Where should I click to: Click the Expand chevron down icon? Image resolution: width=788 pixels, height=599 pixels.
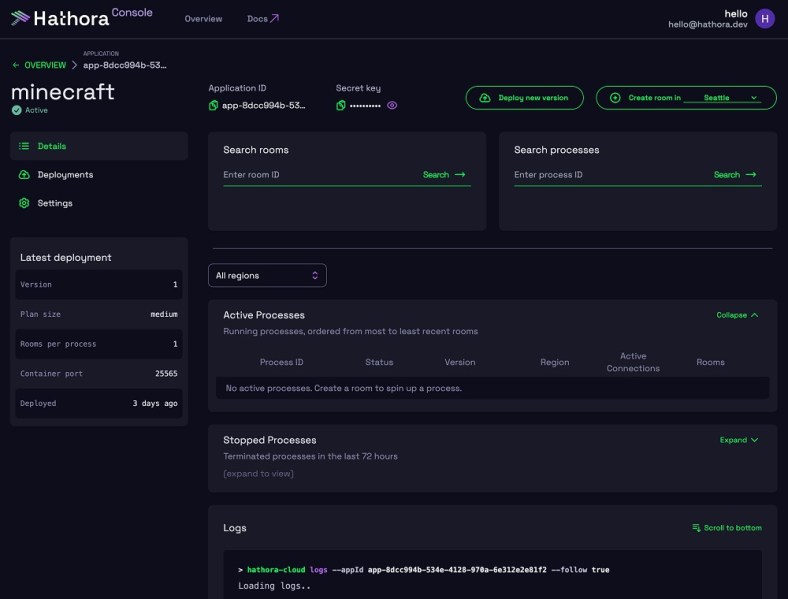pos(754,440)
